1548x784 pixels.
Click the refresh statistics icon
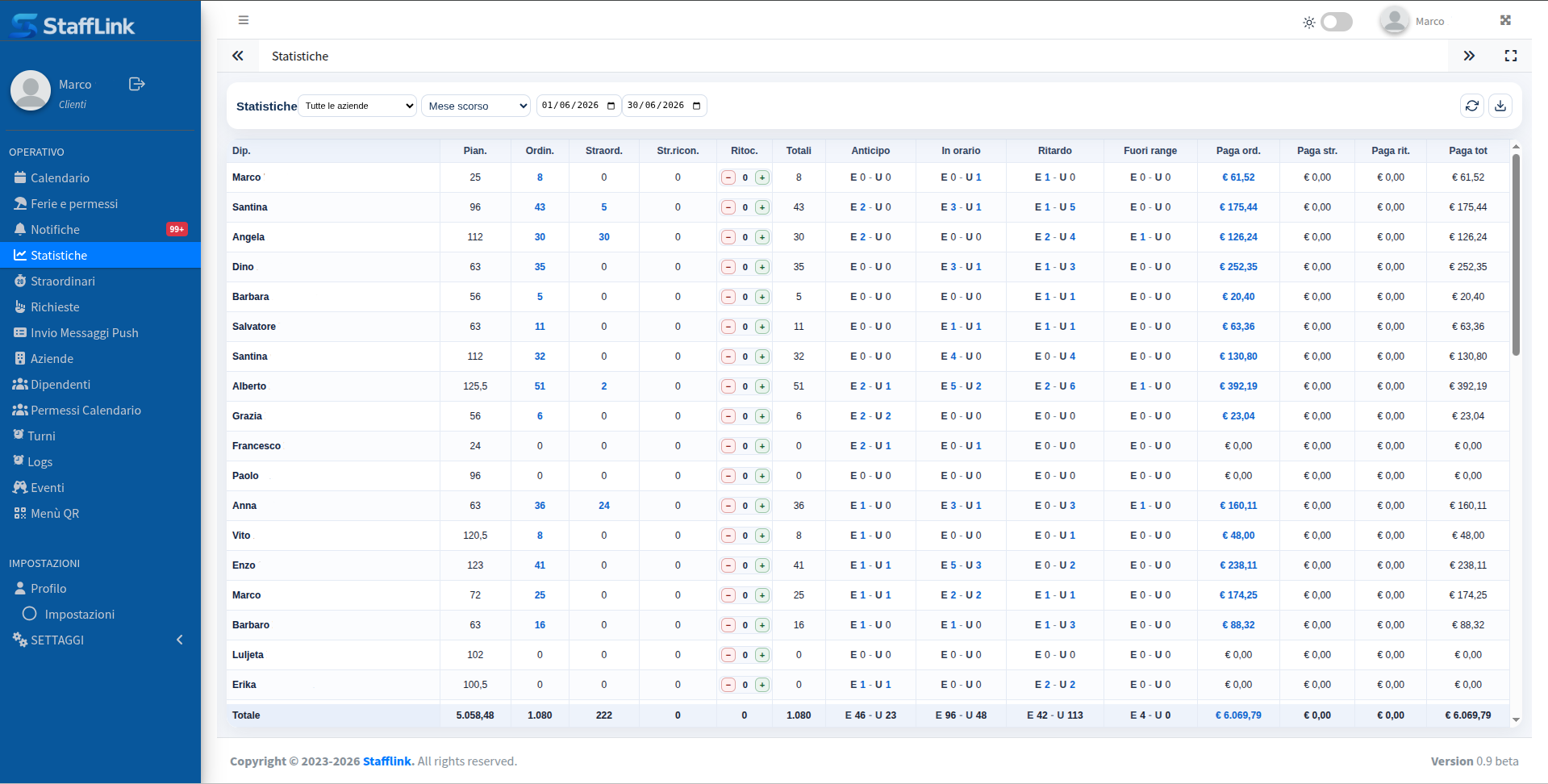(x=1472, y=106)
